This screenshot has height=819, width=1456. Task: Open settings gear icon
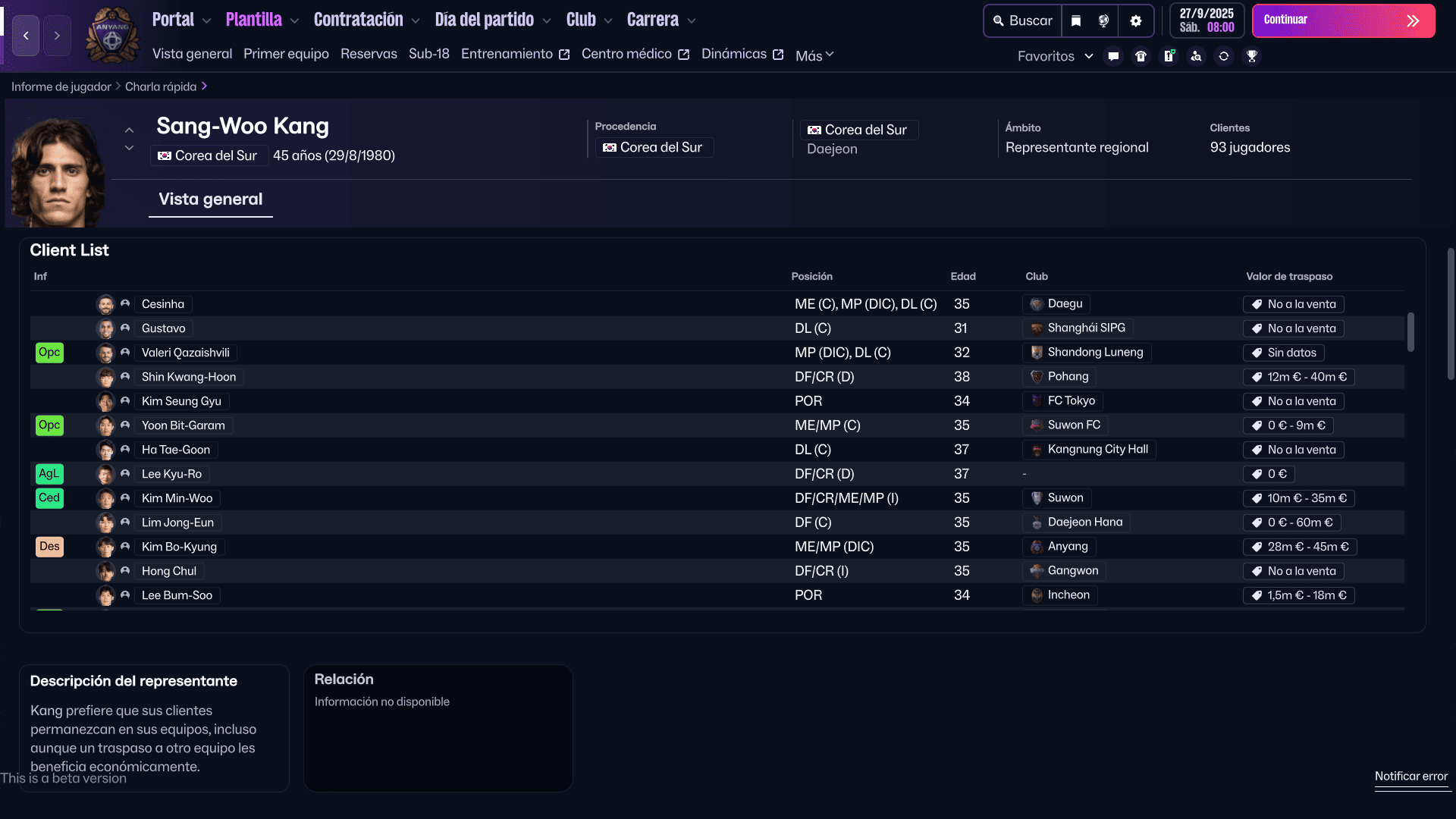pos(1135,21)
